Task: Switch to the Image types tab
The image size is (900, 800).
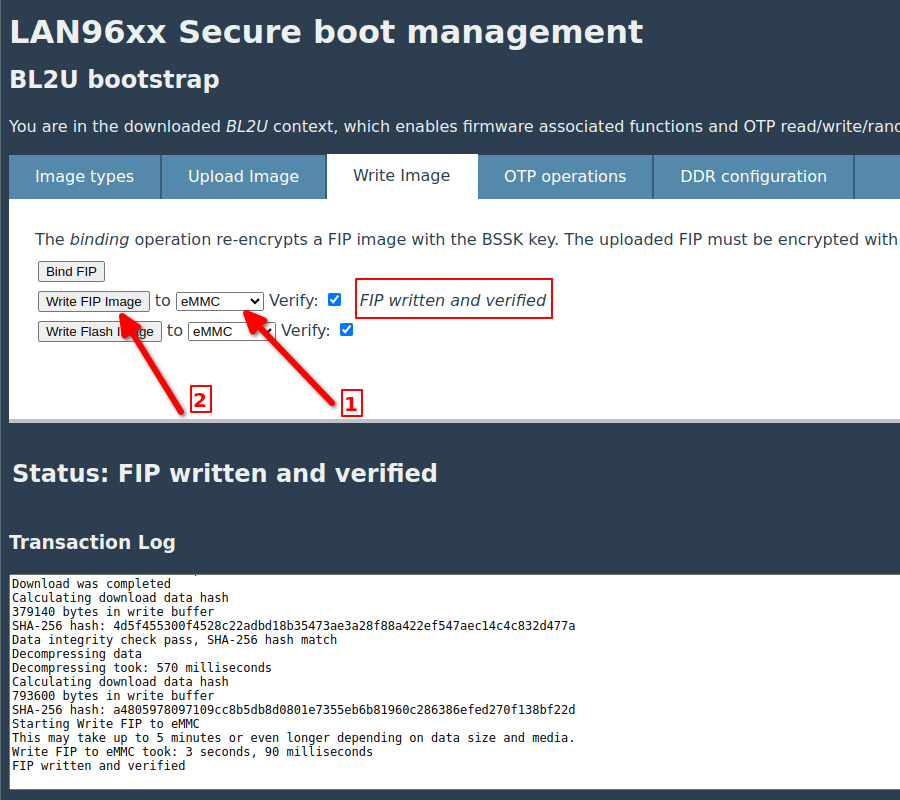Action: (x=84, y=177)
